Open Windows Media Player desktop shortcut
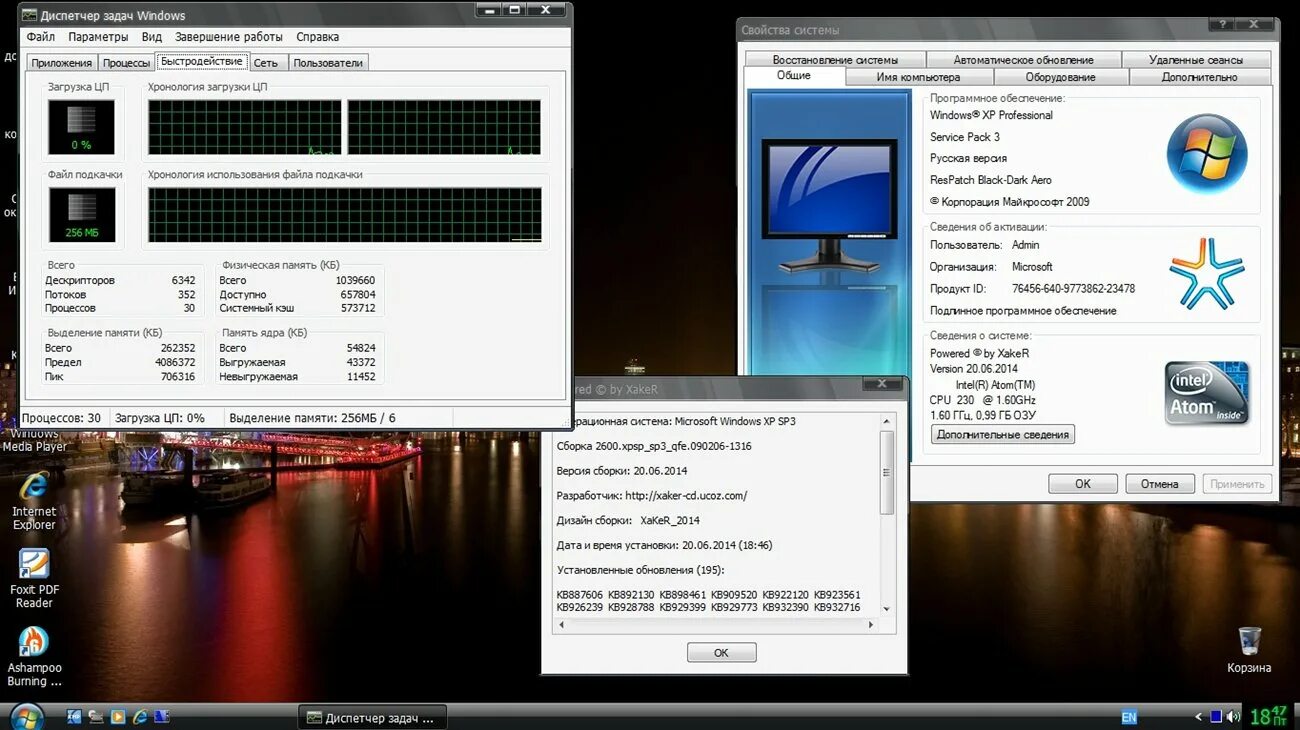1300x730 pixels. click(x=34, y=440)
